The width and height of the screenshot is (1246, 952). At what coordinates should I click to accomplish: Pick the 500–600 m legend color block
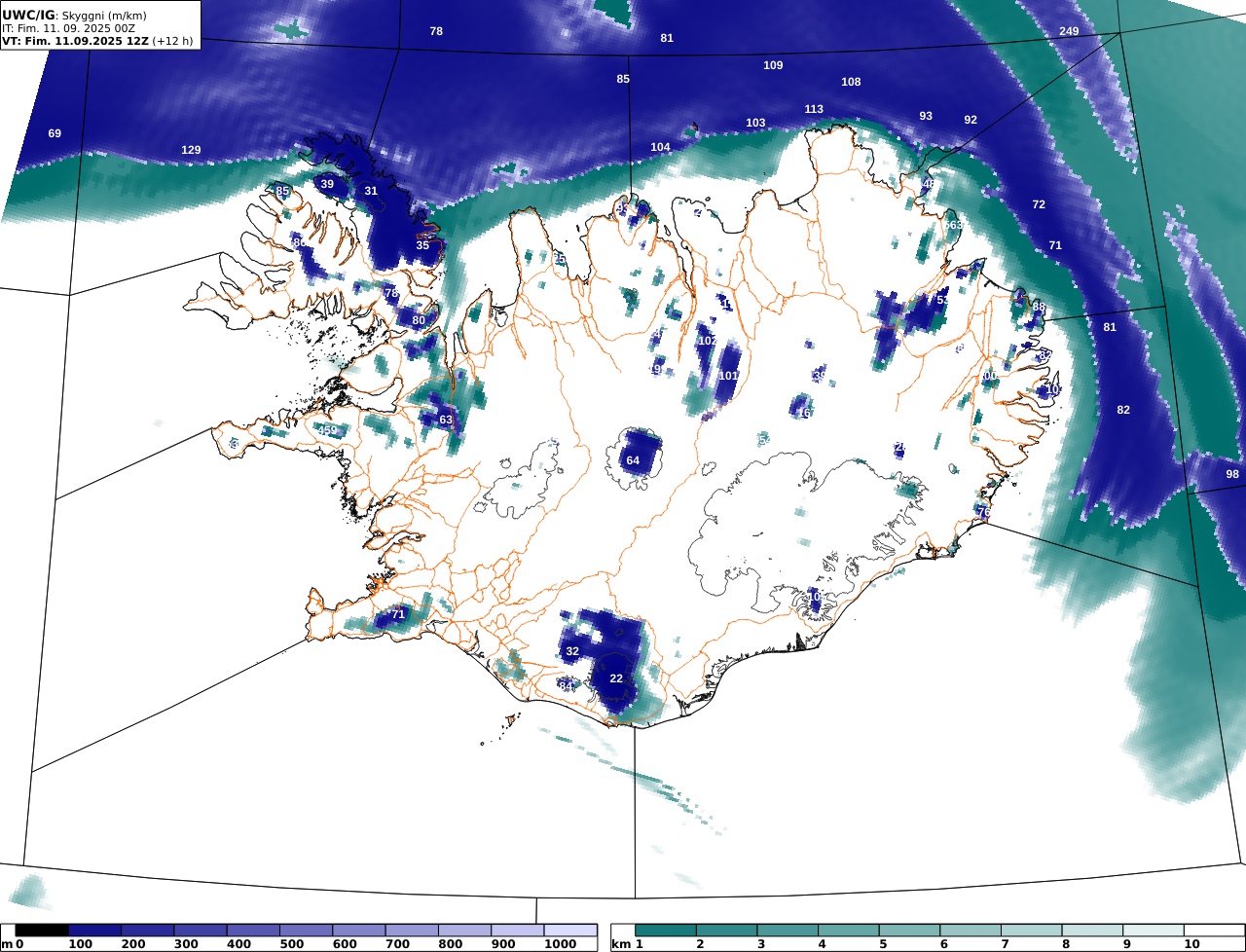coord(306,931)
